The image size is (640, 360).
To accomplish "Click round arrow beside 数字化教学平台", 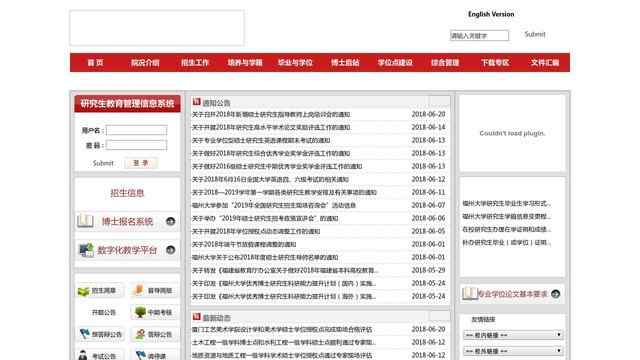I will pos(171,250).
